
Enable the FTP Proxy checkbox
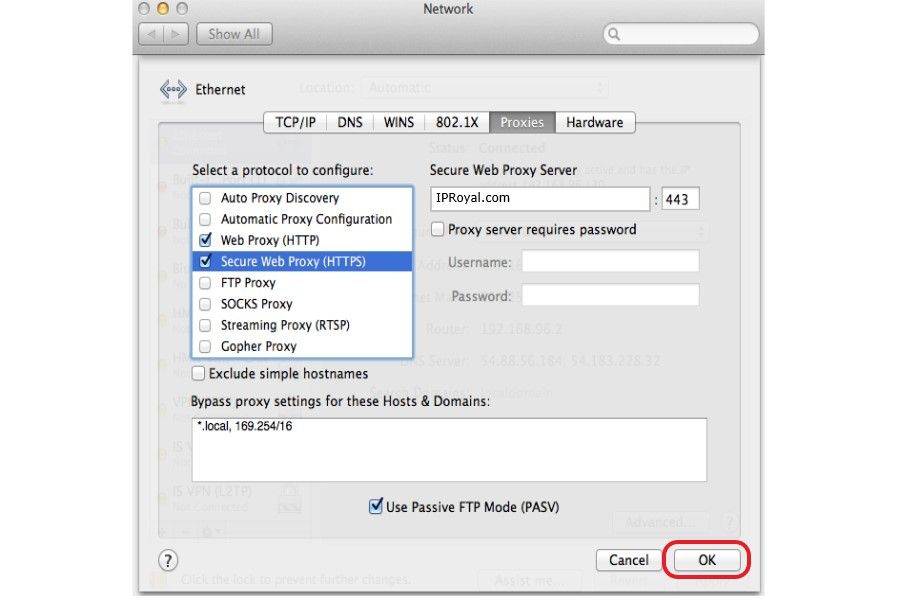pyautogui.click(x=205, y=282)
